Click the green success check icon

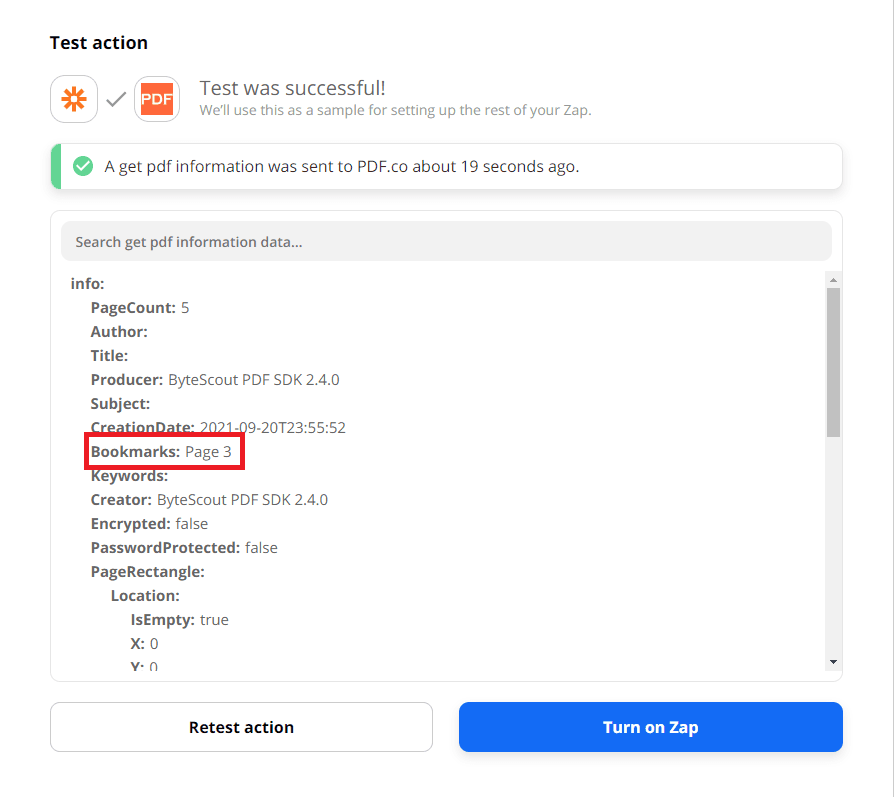[83, 166]
